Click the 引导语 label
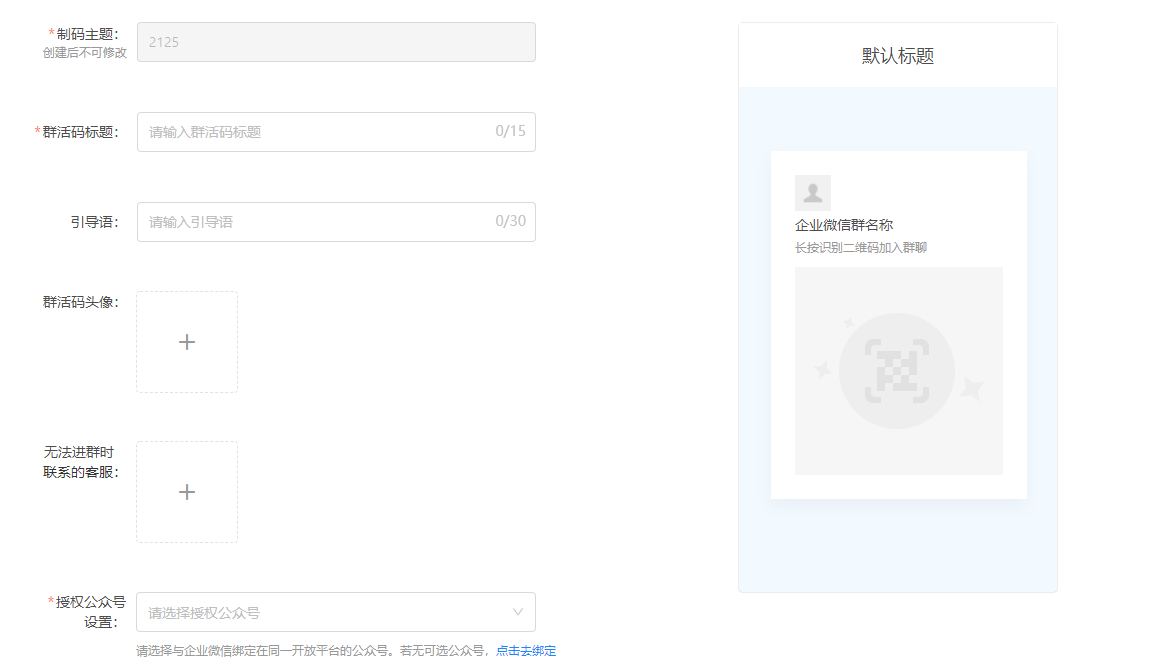 [95, 222]
